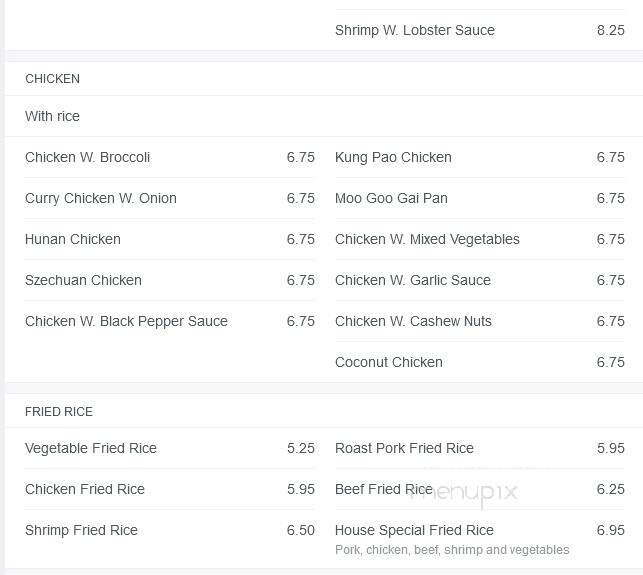
Task: Click Curry Chicken W. Onion
Action: coord(101,198)
